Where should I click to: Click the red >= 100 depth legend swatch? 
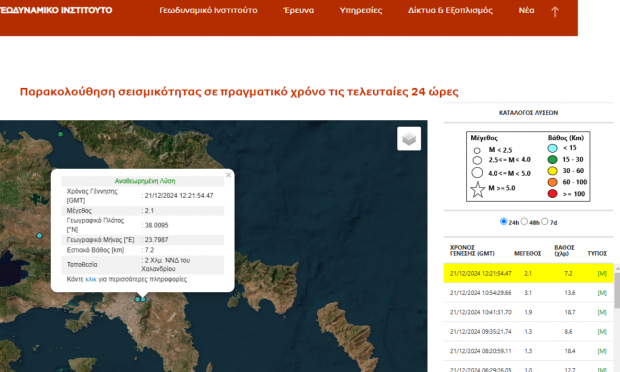click(x=552, y=194)
